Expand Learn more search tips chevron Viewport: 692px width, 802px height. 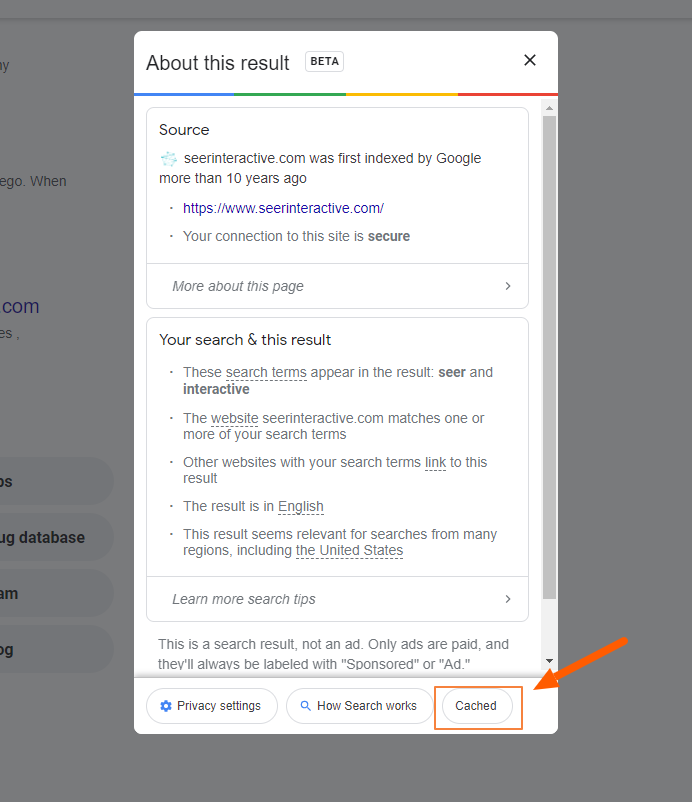coord(507,599)
